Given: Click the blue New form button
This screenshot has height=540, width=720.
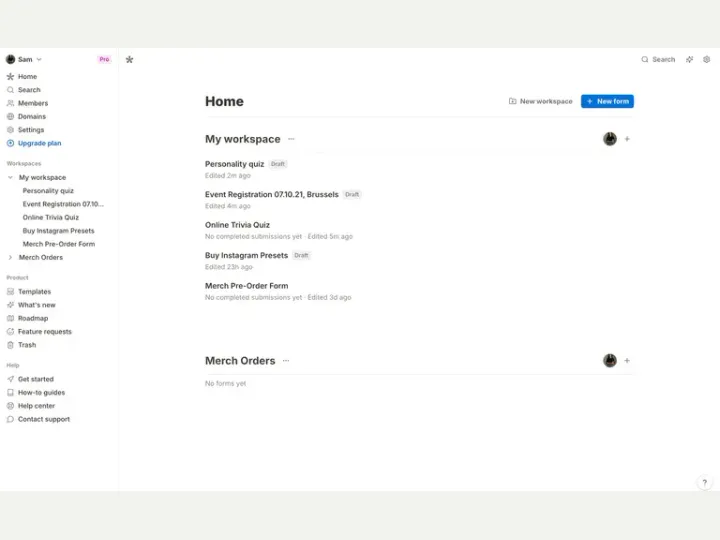Looking at the screenshot, I should point(607,101).
